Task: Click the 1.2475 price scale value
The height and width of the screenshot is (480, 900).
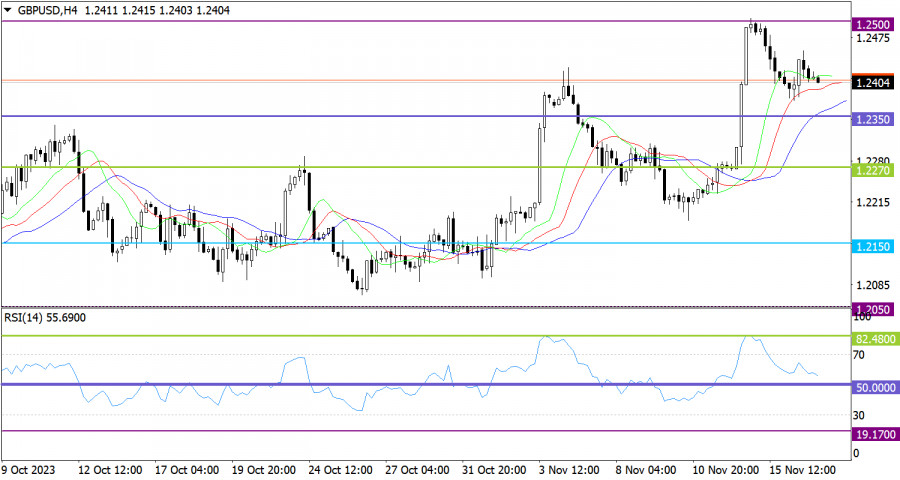Action: [x=872, y=38]
